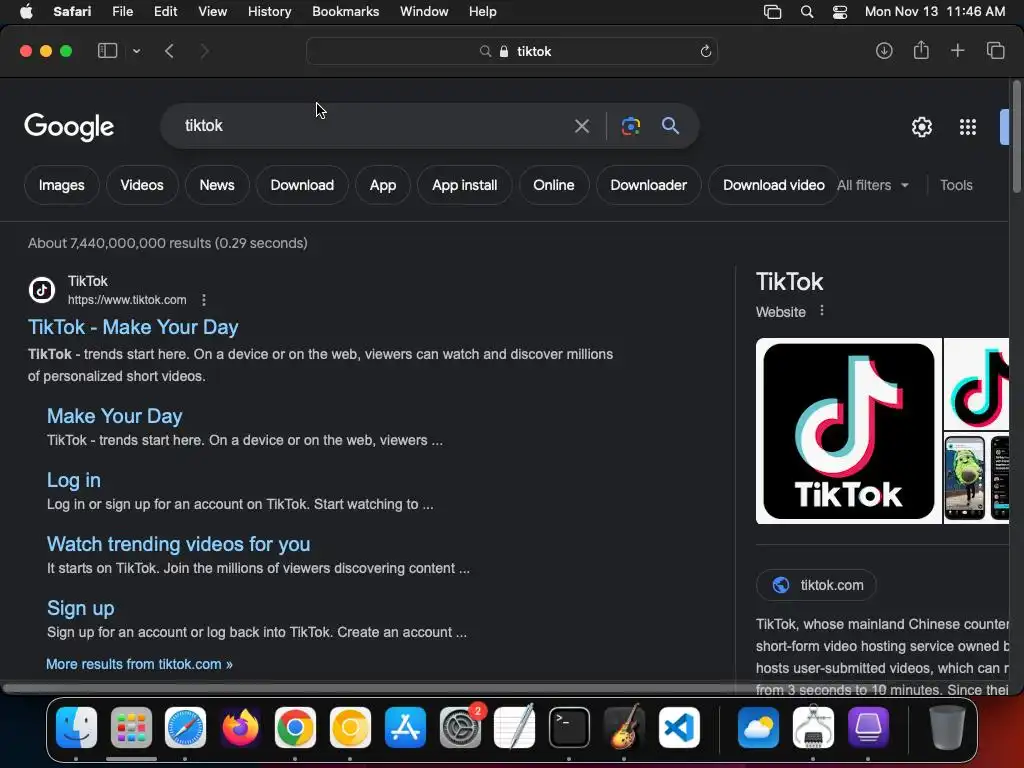Screen dimensions: 1024x768
Task: Click the blue magnifier search button
Action: coord(671,126)
